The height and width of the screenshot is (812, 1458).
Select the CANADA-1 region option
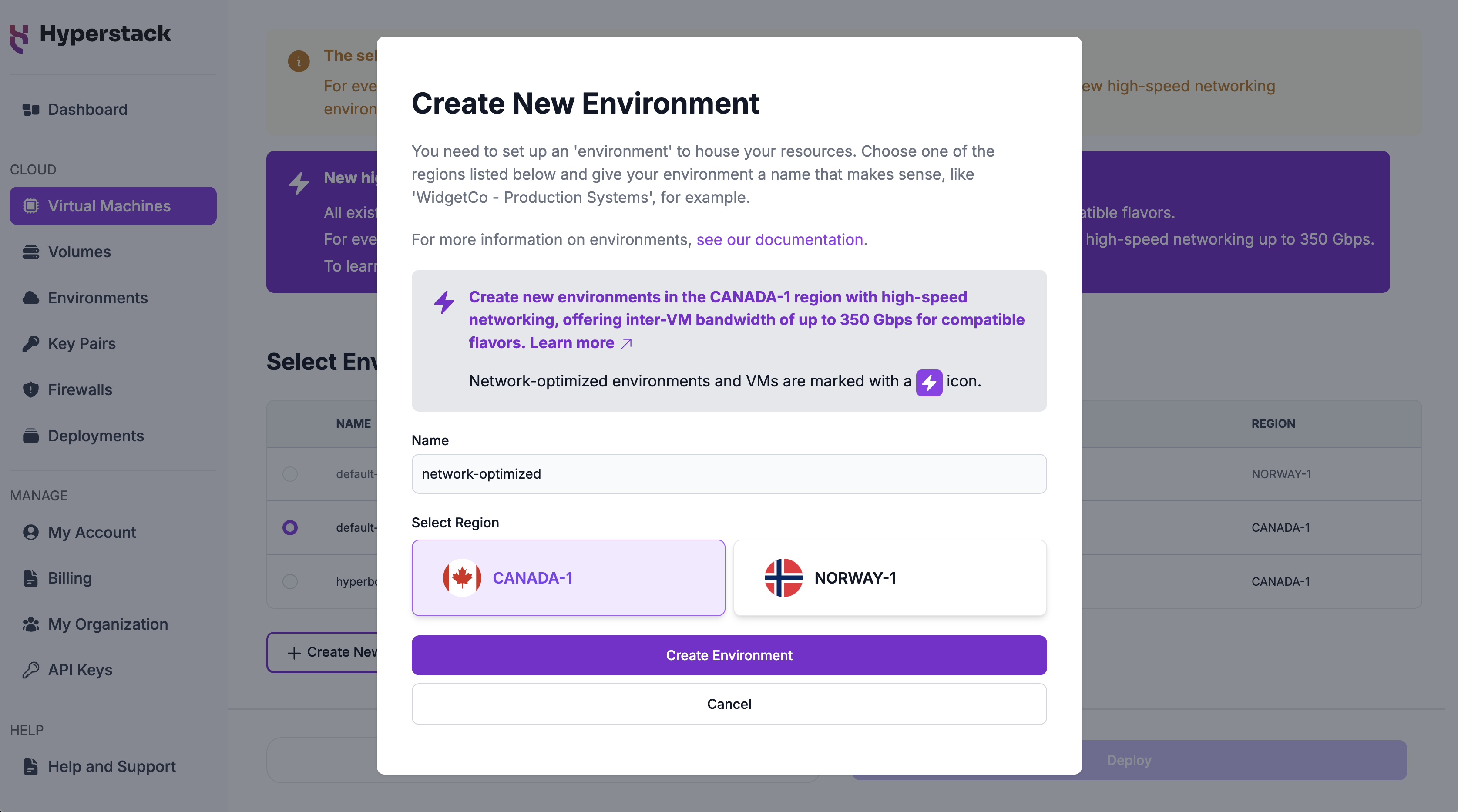[x=569, y=577]
